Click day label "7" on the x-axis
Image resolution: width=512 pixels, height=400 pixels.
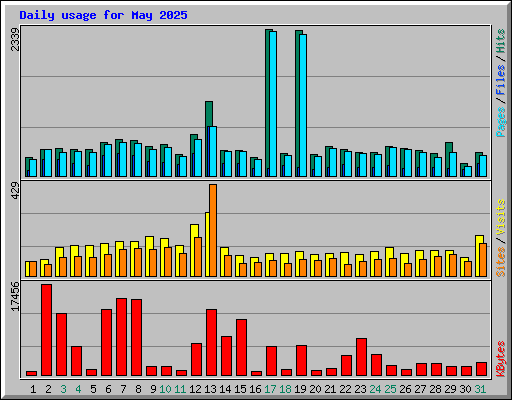123,389
